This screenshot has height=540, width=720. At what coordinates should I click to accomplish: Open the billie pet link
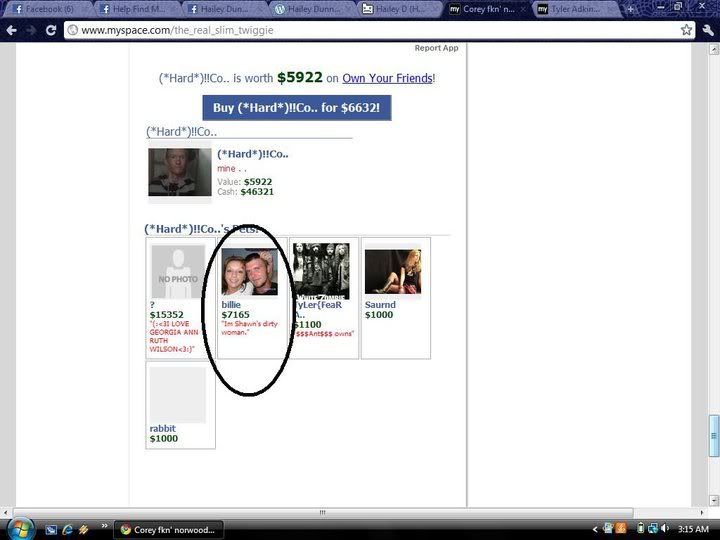pos(231,304)
